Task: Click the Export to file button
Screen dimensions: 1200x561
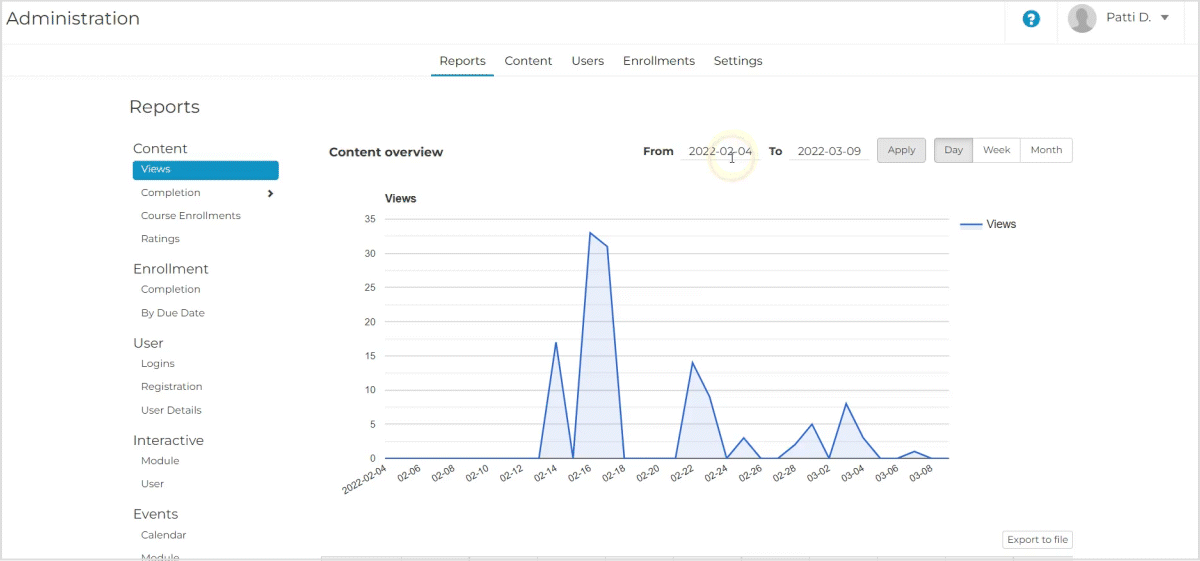Action: [x=1037, y=540]
